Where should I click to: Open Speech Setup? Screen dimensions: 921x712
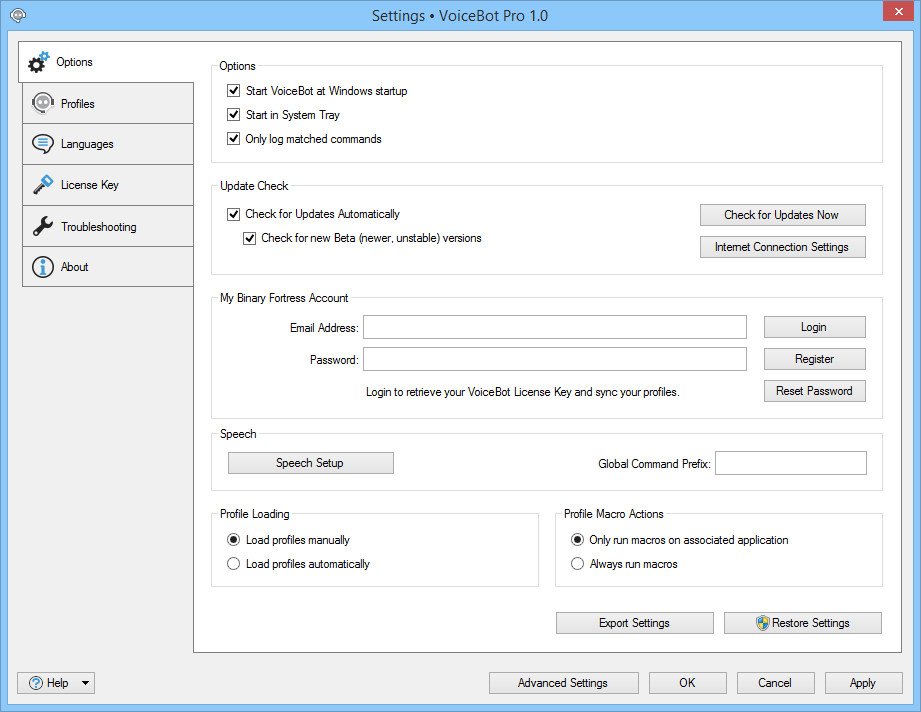[x=310, y=463]
